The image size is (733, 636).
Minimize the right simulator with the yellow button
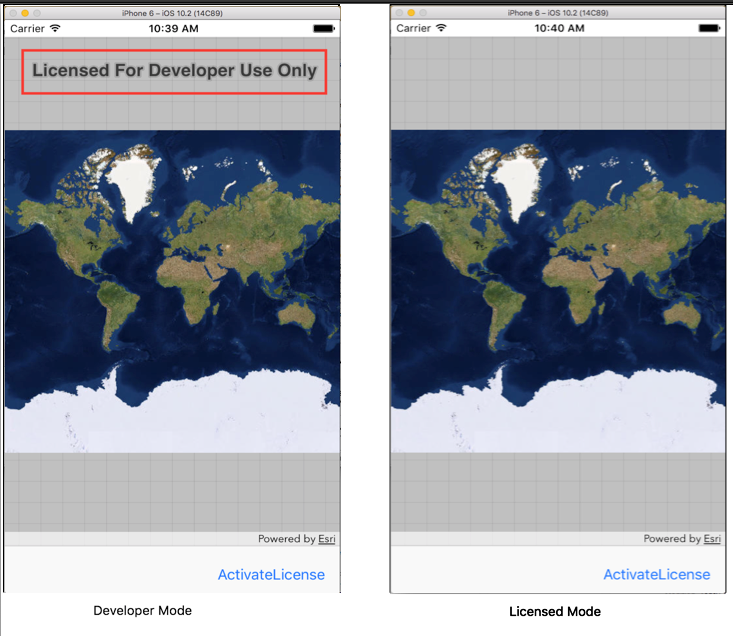click(x=411, y=13)
